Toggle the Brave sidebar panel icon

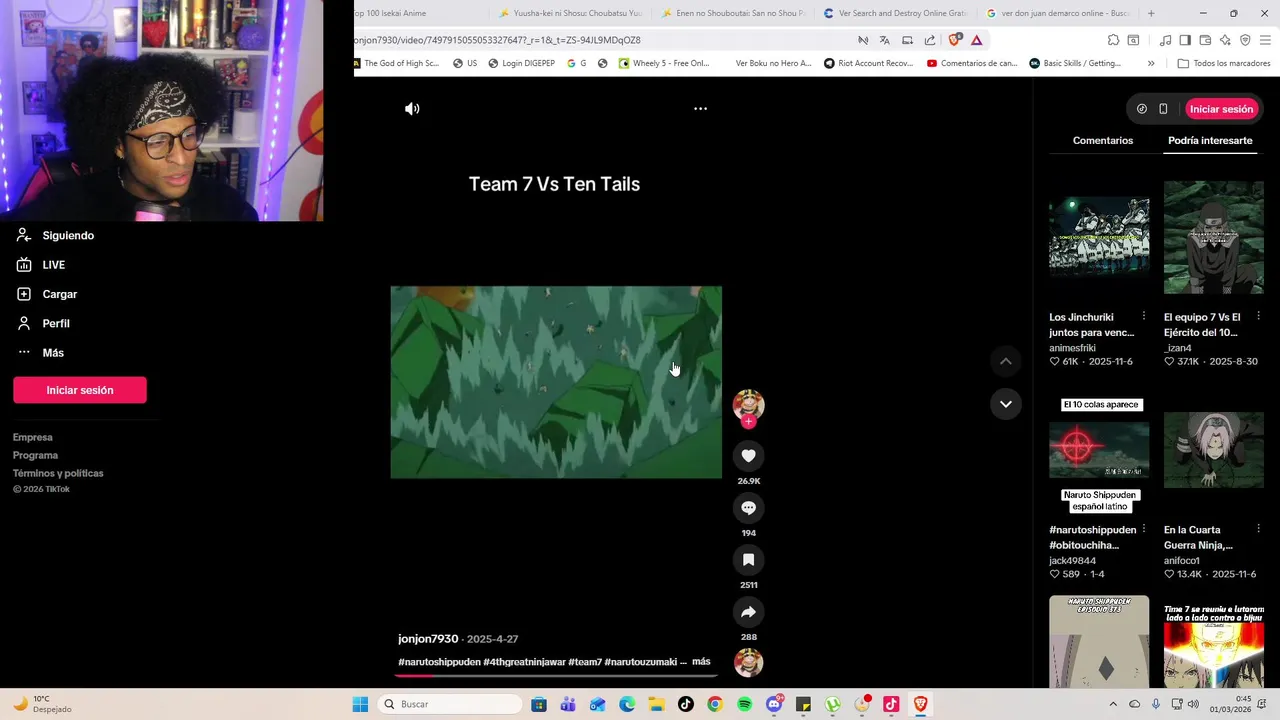(x=1185, y=40)
